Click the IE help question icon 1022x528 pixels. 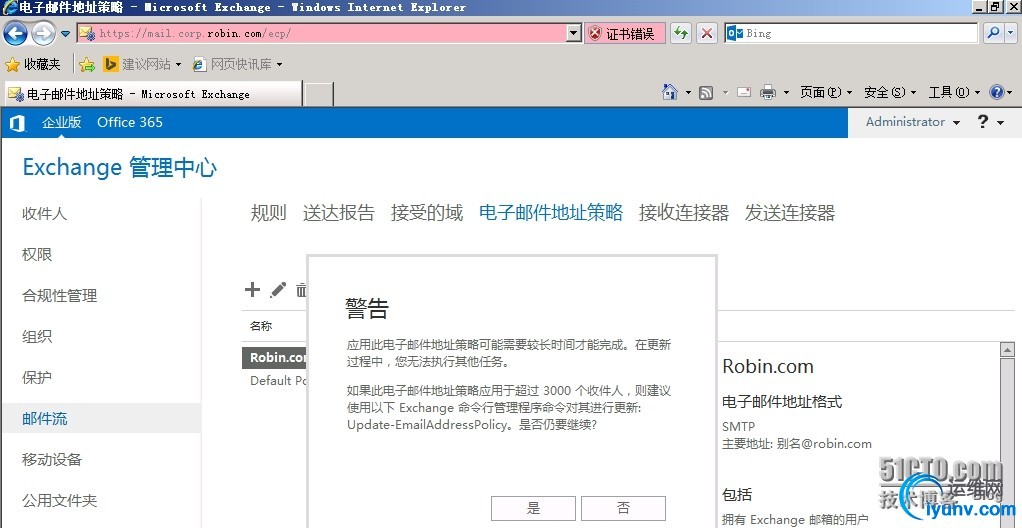point(996,92)
